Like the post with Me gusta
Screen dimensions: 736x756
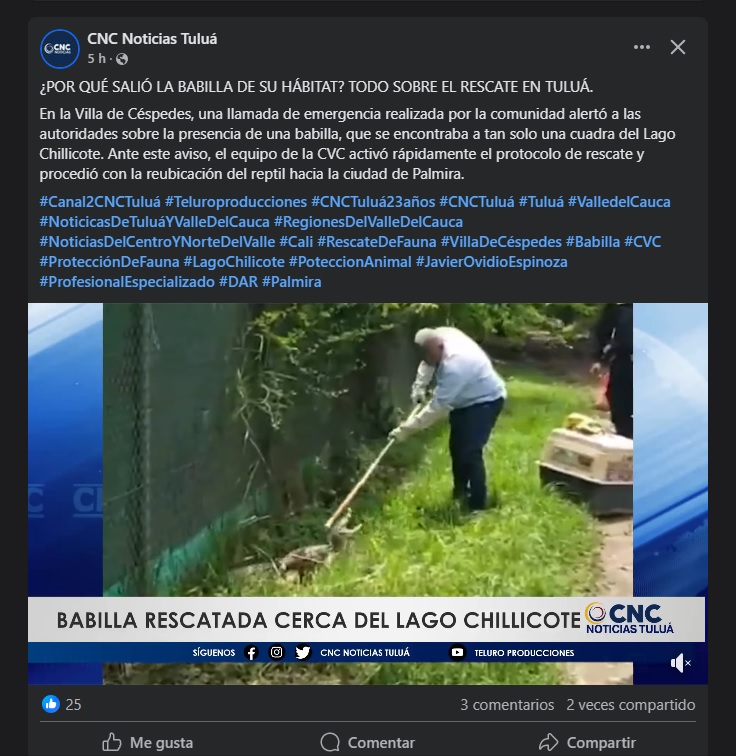pyautogui.click(x=148, y=742)
